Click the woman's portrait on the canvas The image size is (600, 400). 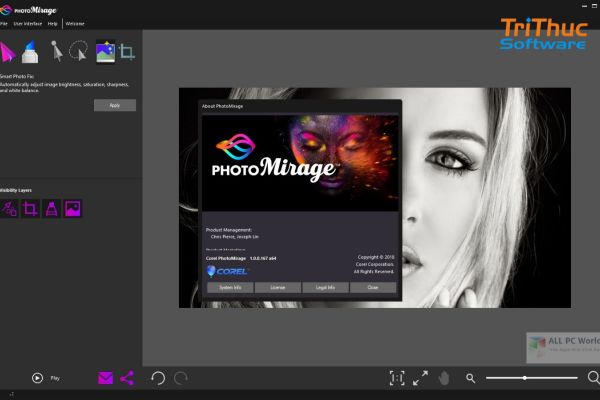(486, 198)
